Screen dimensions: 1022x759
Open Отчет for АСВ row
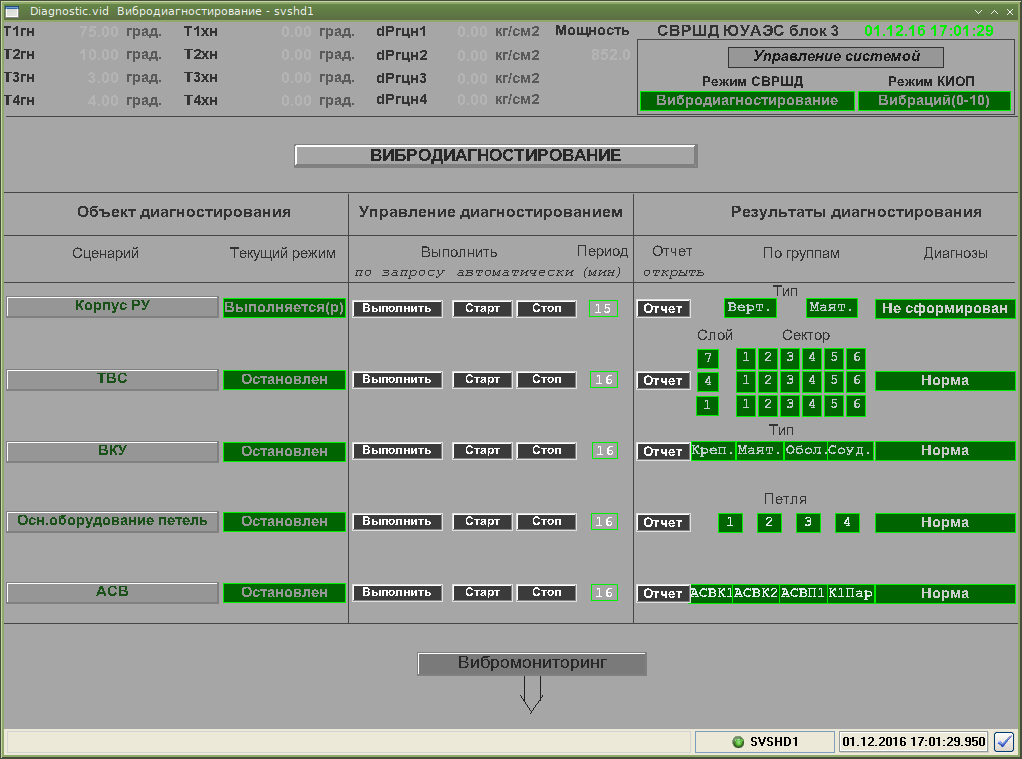662,594
